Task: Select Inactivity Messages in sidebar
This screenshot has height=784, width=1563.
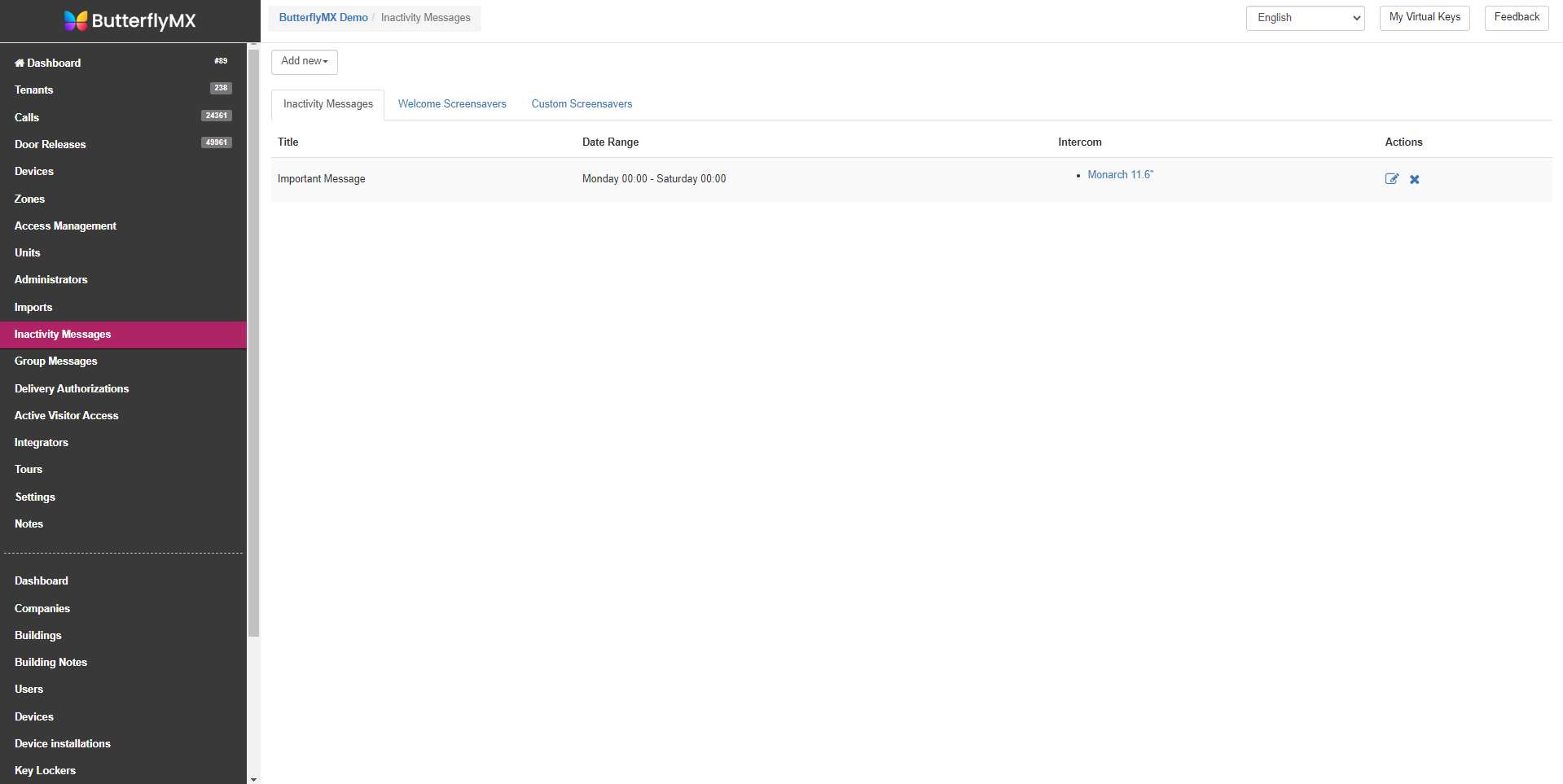Action: [x=123, y=334]
